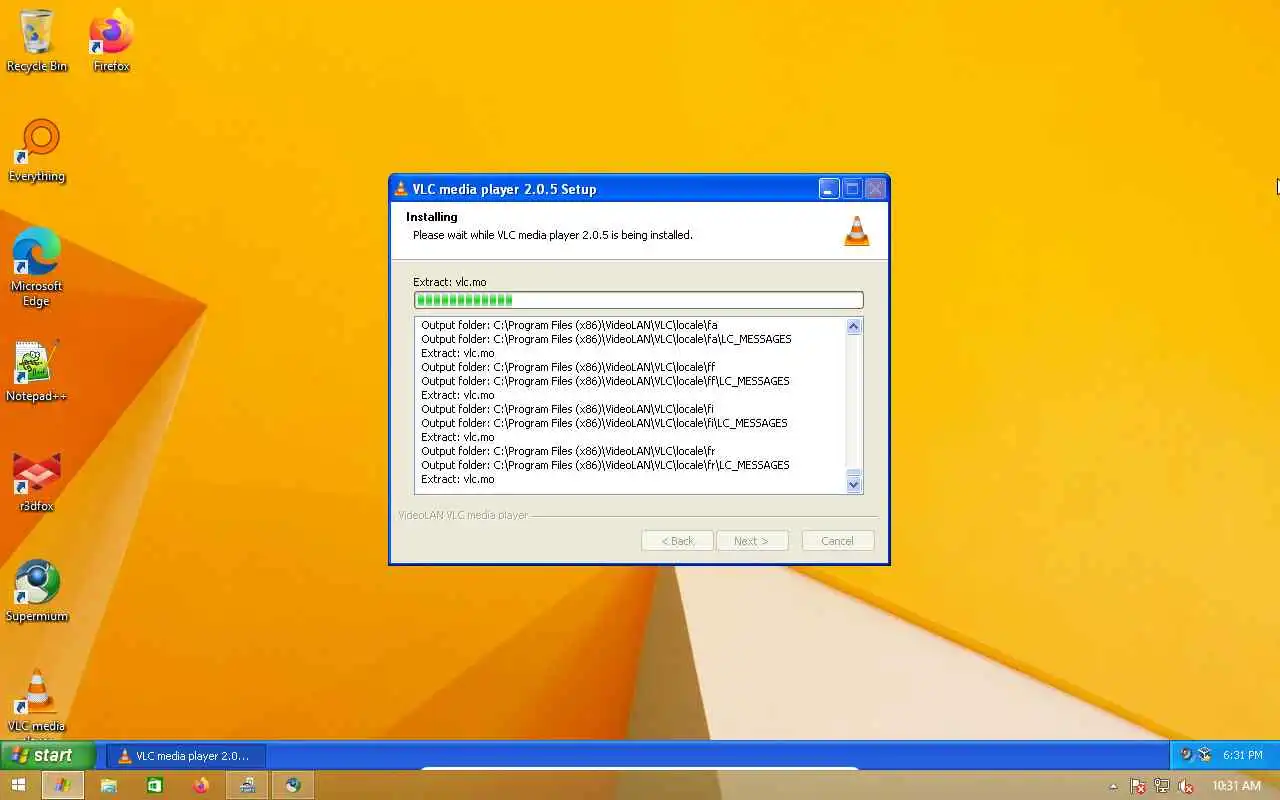Click the 'Installing' header text

pos(432,217)
